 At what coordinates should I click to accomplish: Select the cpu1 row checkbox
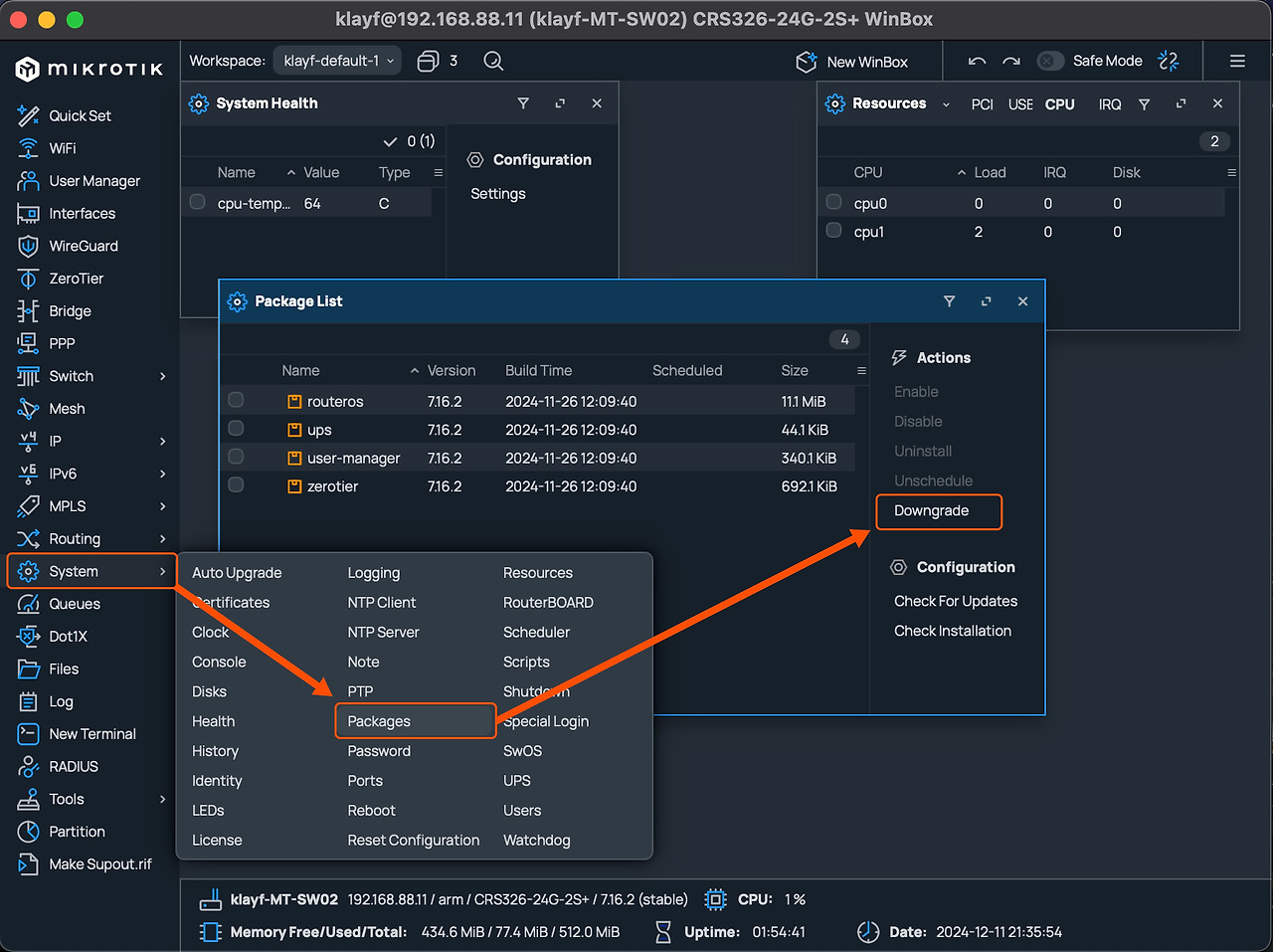[x=834, y=231]
